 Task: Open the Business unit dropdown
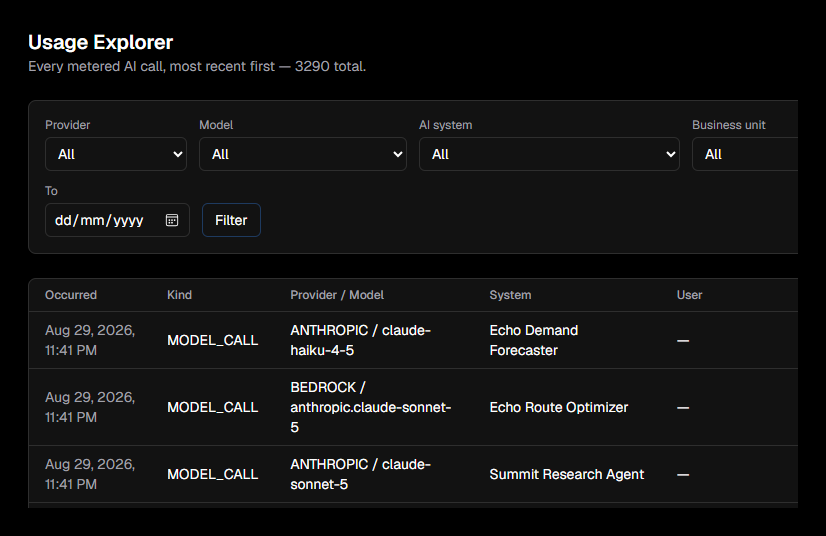point(745,154)
